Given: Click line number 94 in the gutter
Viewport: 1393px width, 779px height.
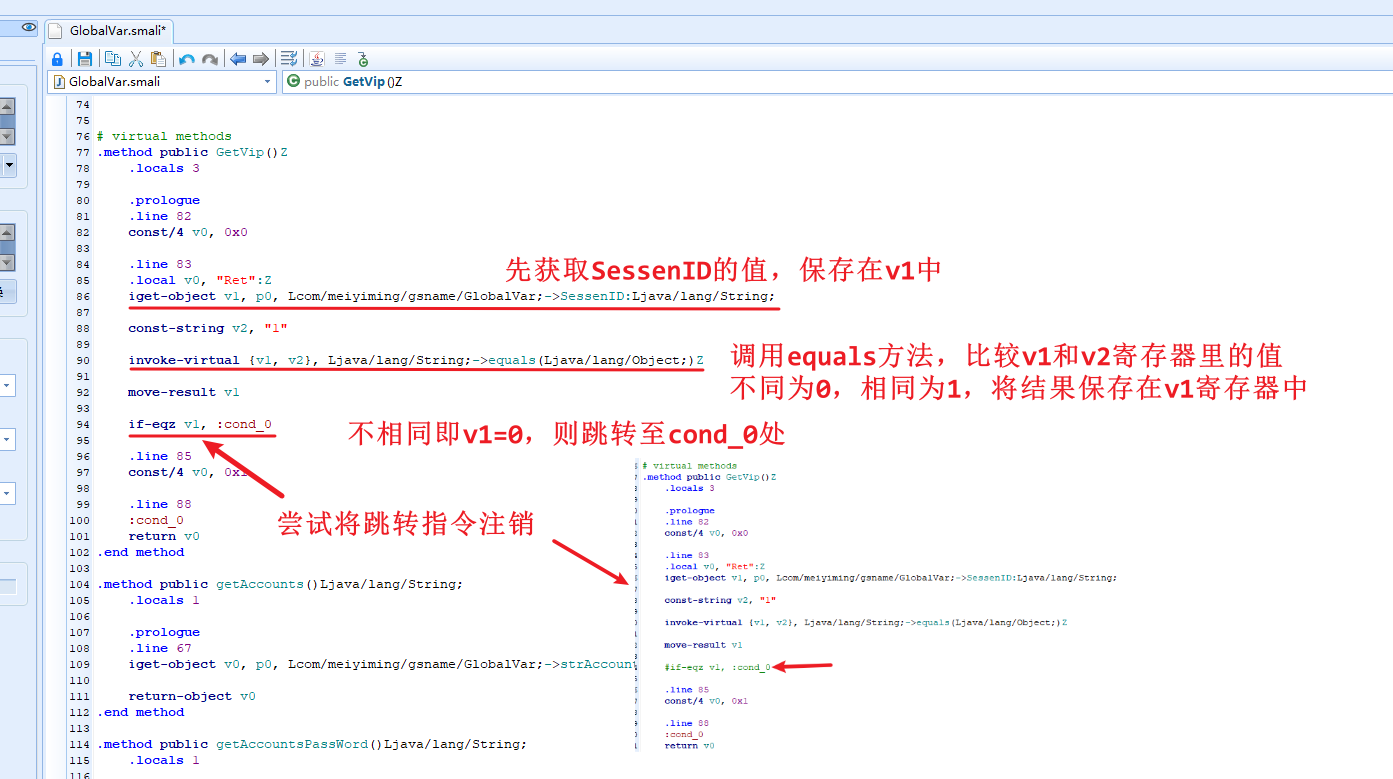Looking at the screenshot, I should pyautogui.click(x=81, y=424).
